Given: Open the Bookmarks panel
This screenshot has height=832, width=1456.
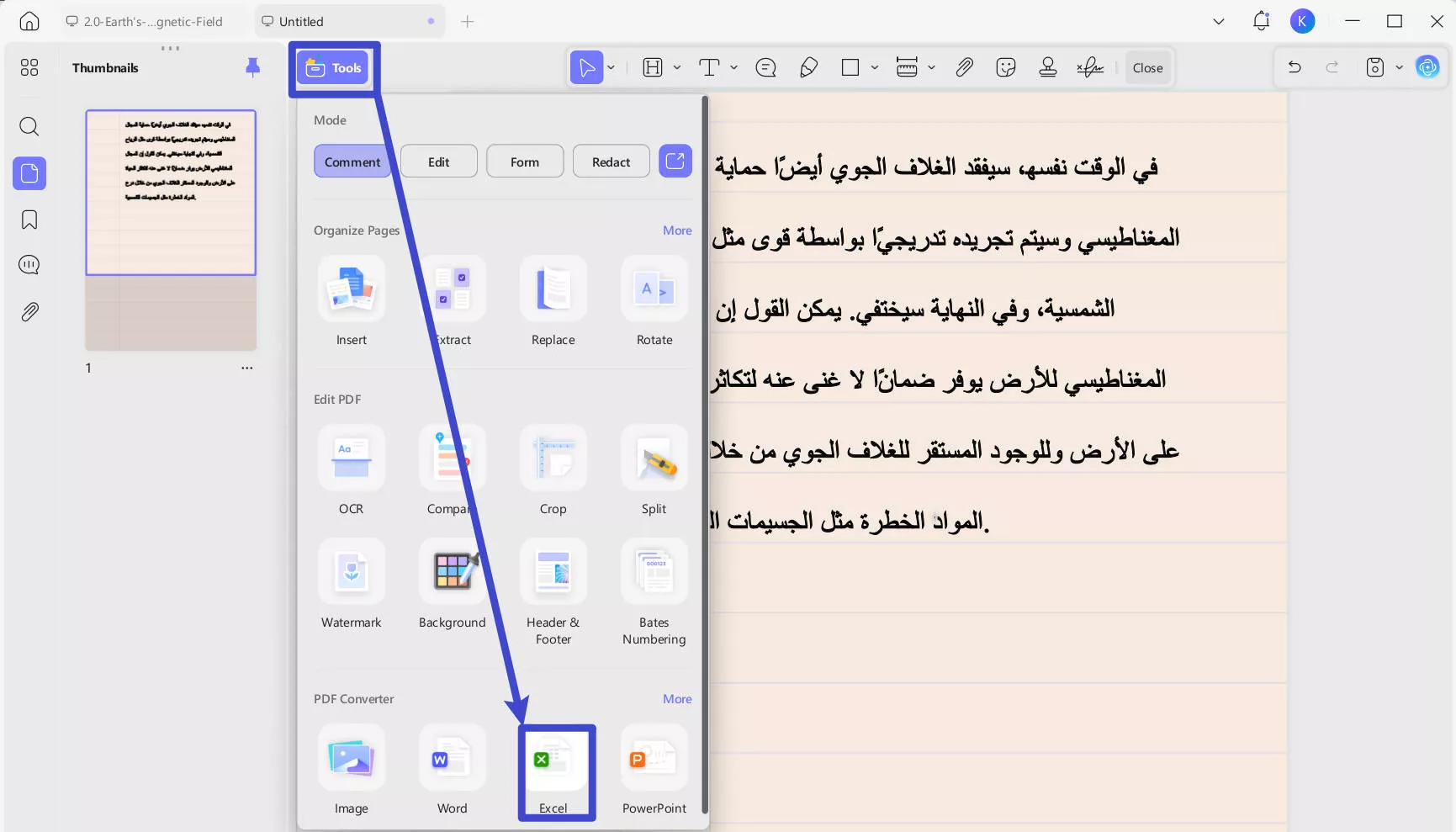Looking at the screenshot, I should pos(29,219).
